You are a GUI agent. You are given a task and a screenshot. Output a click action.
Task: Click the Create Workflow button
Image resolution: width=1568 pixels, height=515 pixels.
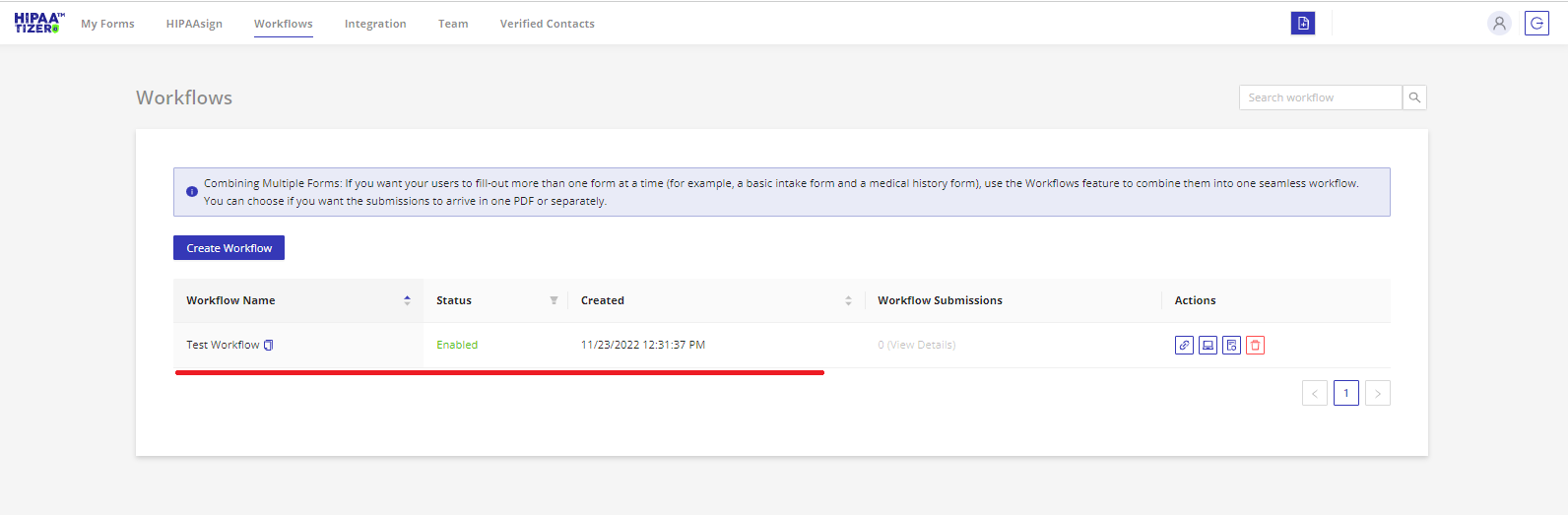[229, 248]
